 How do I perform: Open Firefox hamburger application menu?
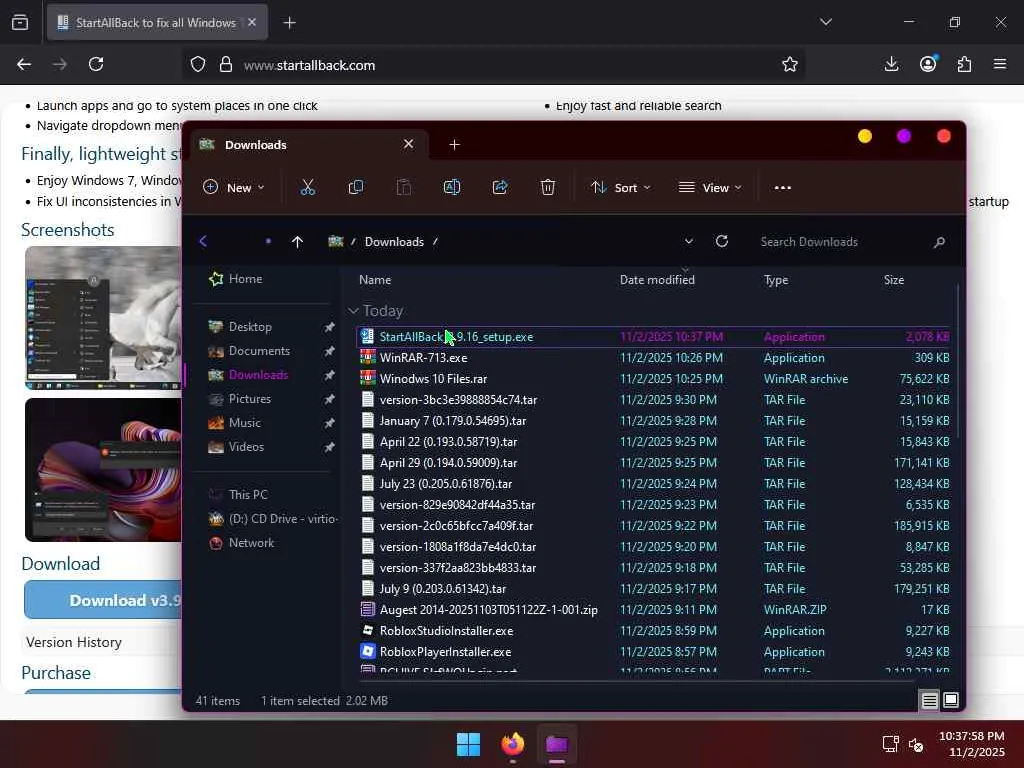[x=1000, y=64]
